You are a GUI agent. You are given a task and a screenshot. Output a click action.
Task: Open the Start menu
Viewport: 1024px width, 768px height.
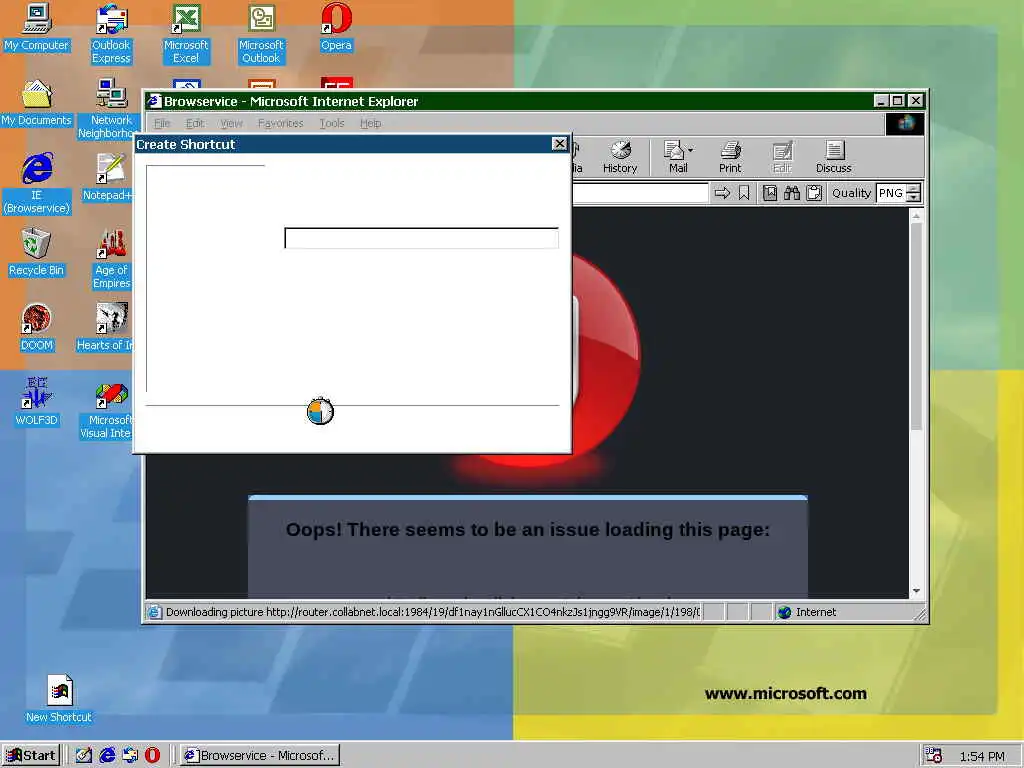point(31,756)
